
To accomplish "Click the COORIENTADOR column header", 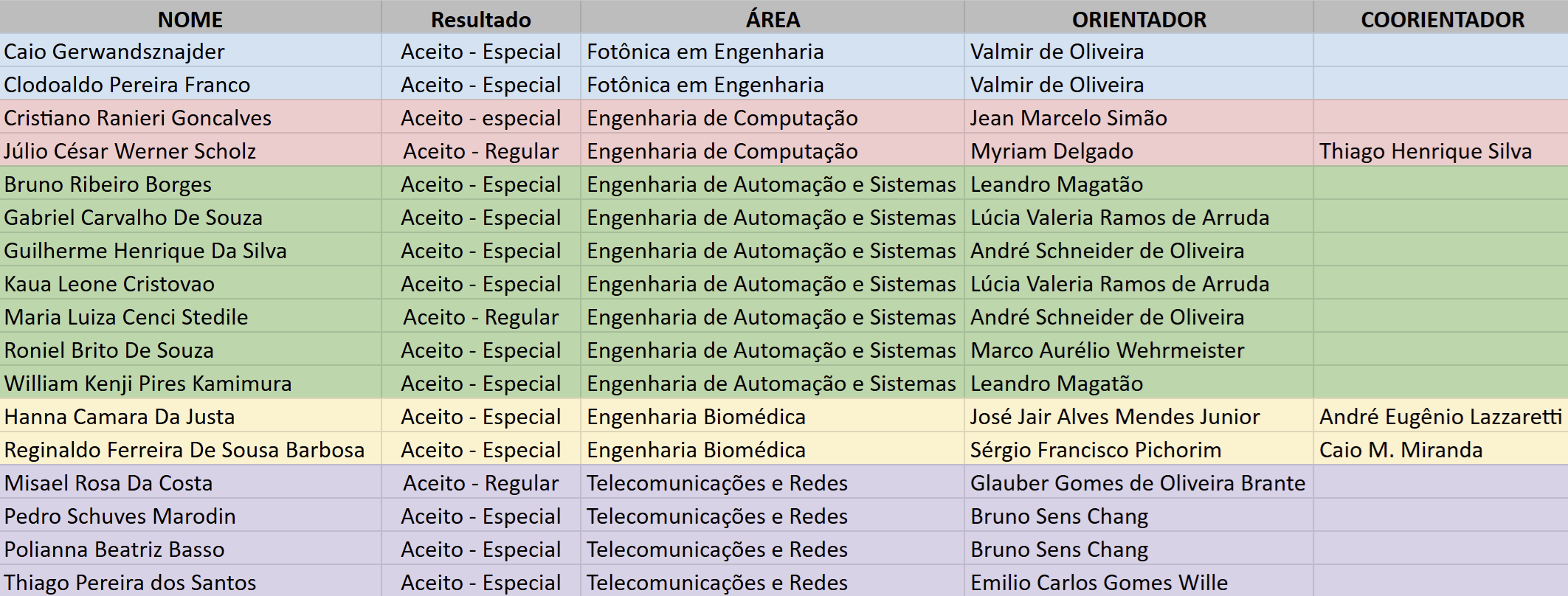I will pyautogui.click(x=1442, y=19).
